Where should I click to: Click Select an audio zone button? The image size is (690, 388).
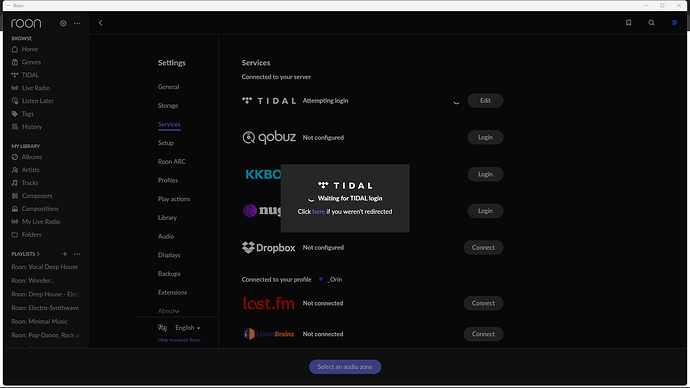click(345, 367)
